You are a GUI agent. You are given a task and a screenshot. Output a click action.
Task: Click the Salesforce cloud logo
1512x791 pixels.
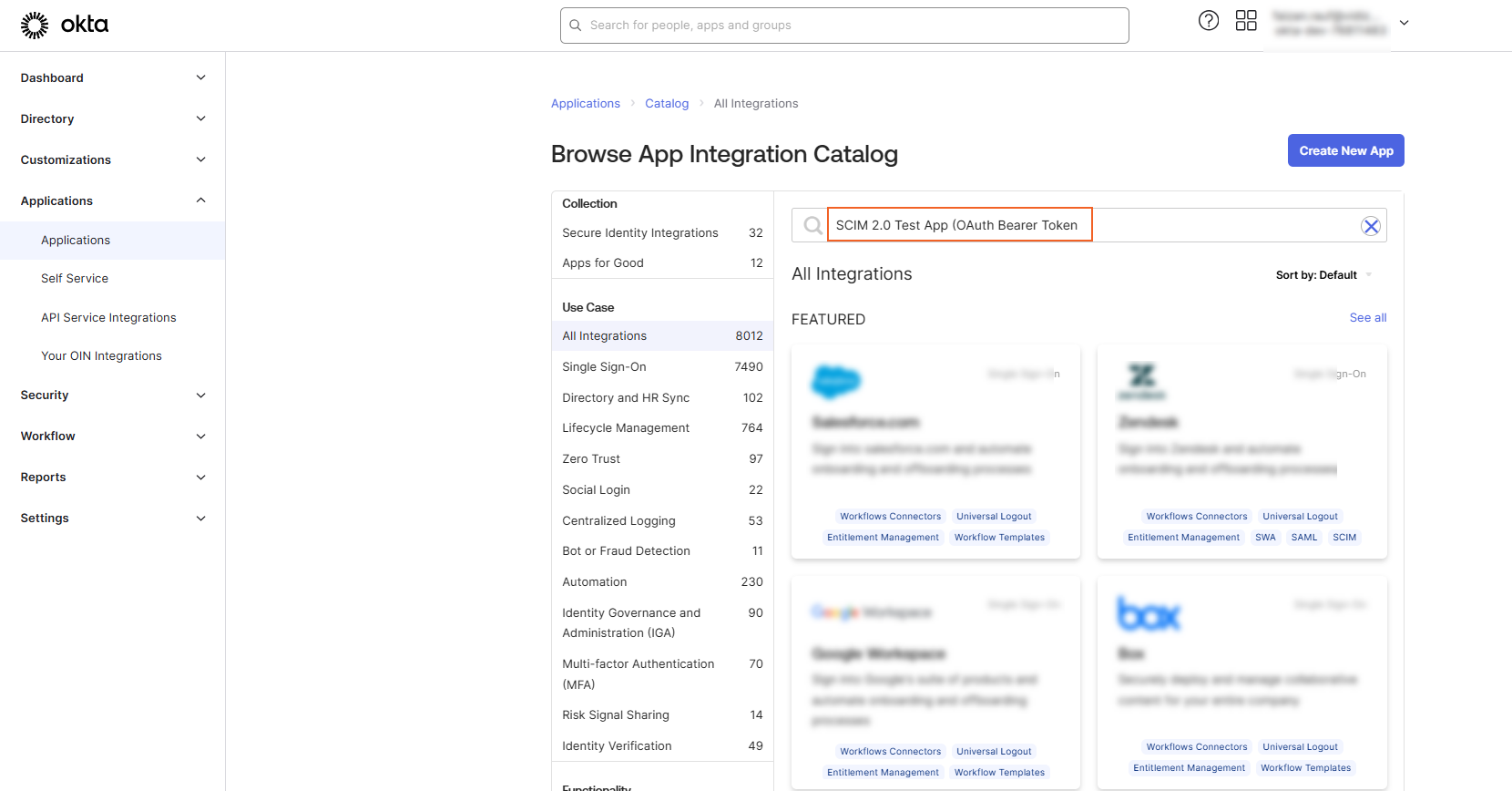click(x=835, y=381)
